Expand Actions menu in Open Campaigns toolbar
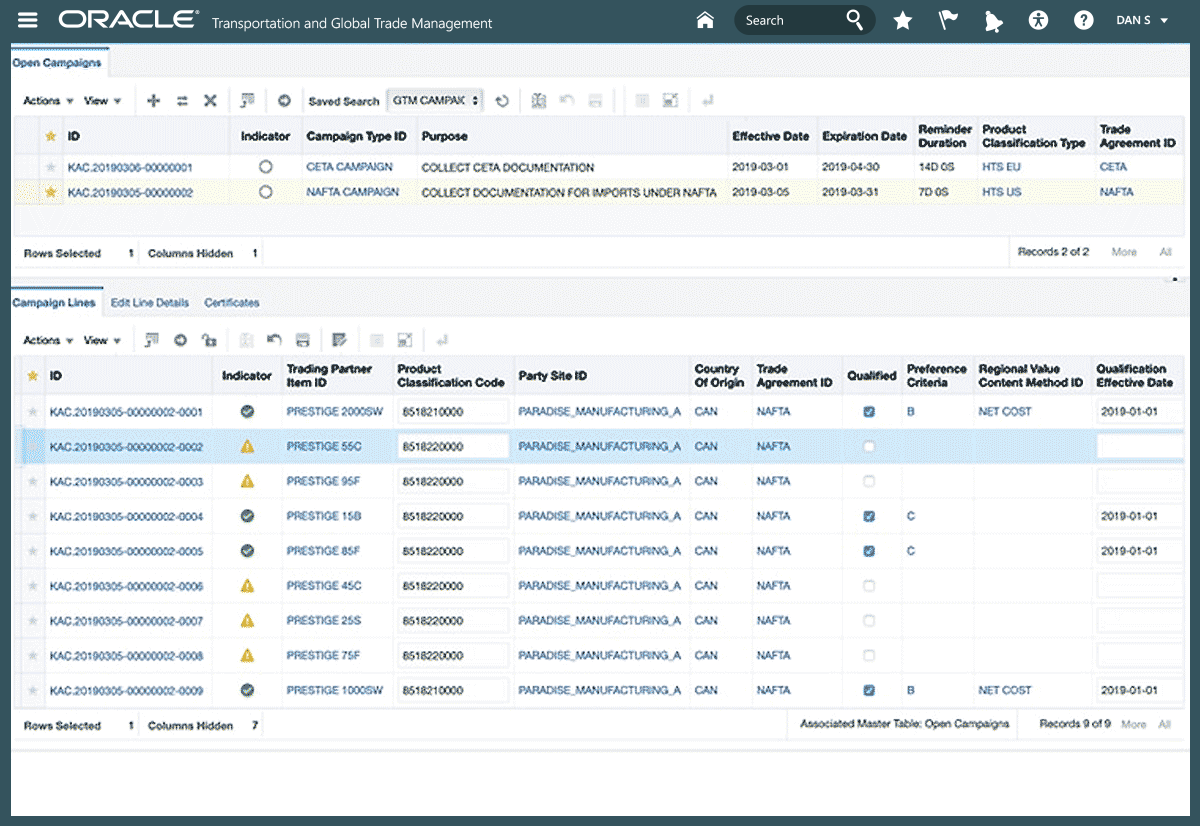The height and width of the screenshot is (826, 1200). tap(47, 101)
